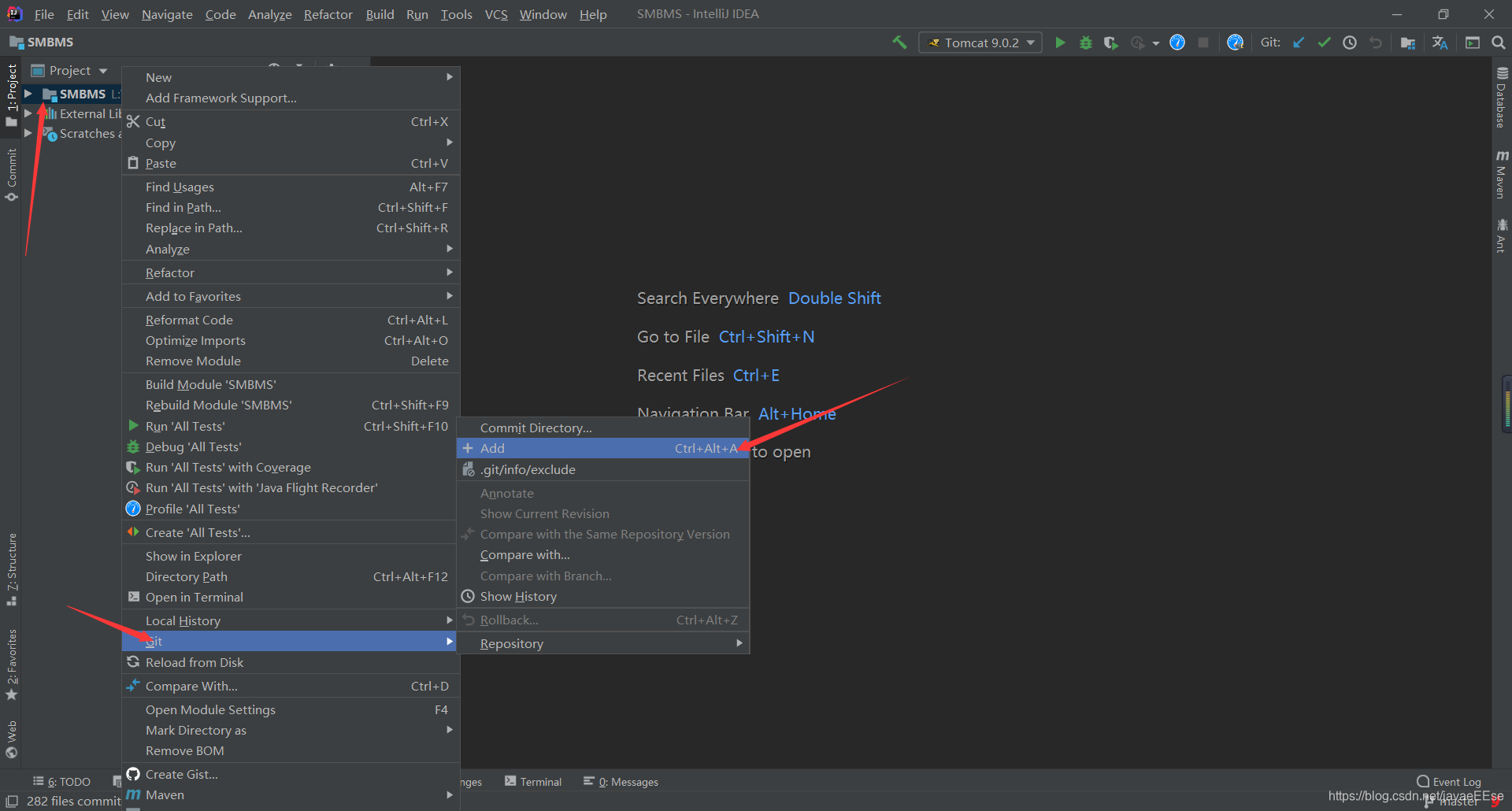Open the Favorites tool window tab
This screenshot has width=1512, height=811.
pyautogui.click(x=12, y=665)
